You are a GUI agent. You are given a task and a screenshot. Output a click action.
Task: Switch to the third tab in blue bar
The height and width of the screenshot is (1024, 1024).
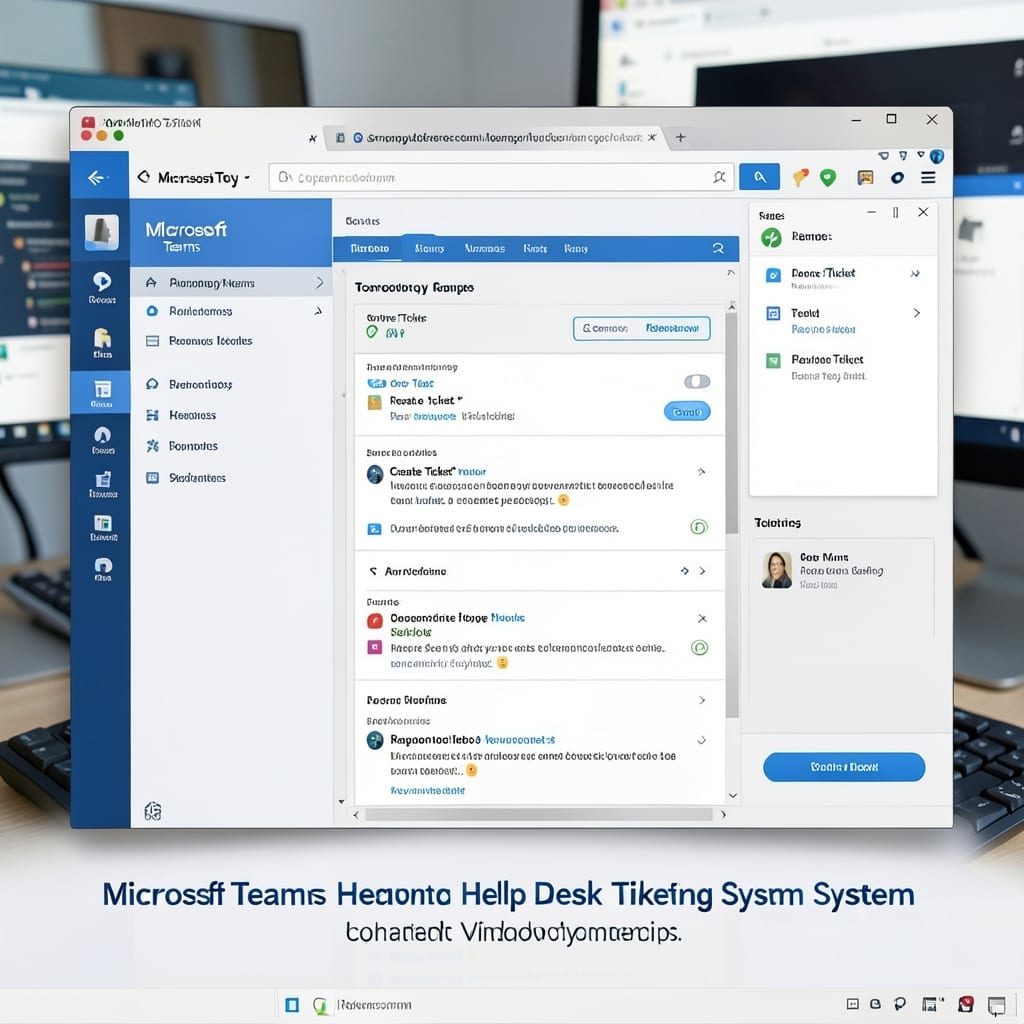(x=485, y=248)
